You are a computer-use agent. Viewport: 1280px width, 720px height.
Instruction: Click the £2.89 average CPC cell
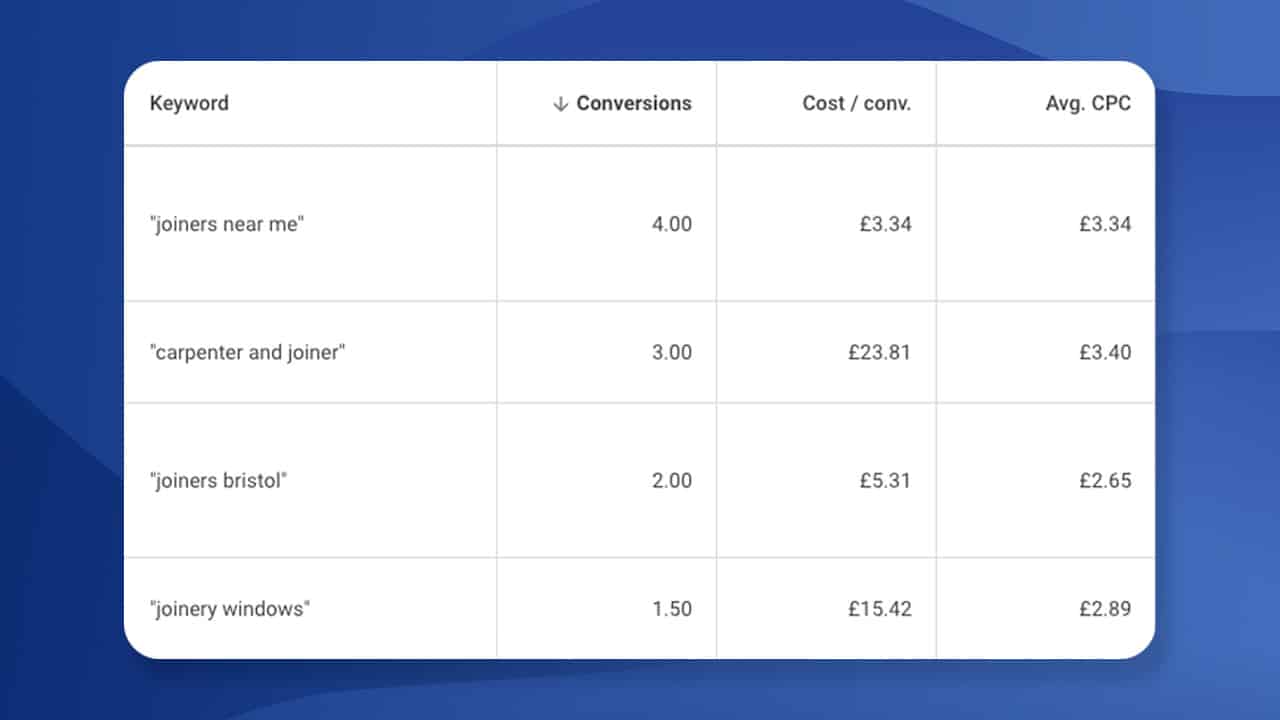1105,609
